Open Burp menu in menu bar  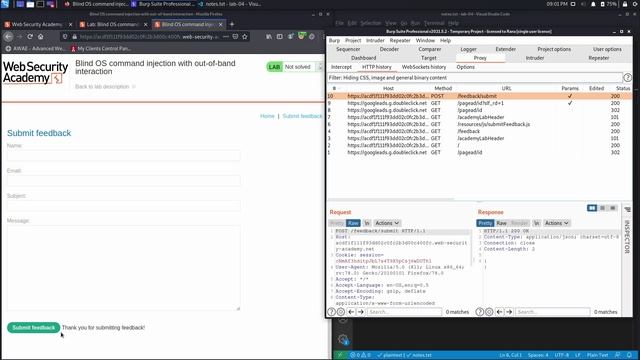334,40
